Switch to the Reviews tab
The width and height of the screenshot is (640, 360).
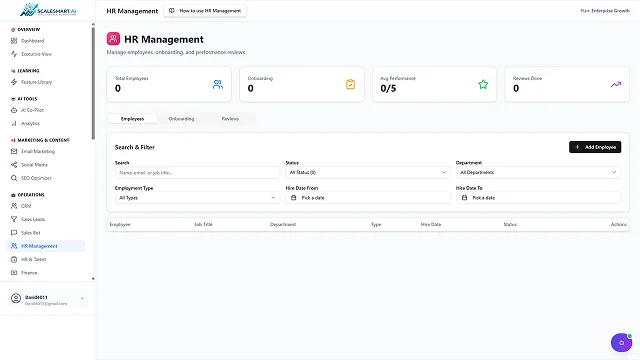coord(230,119)
